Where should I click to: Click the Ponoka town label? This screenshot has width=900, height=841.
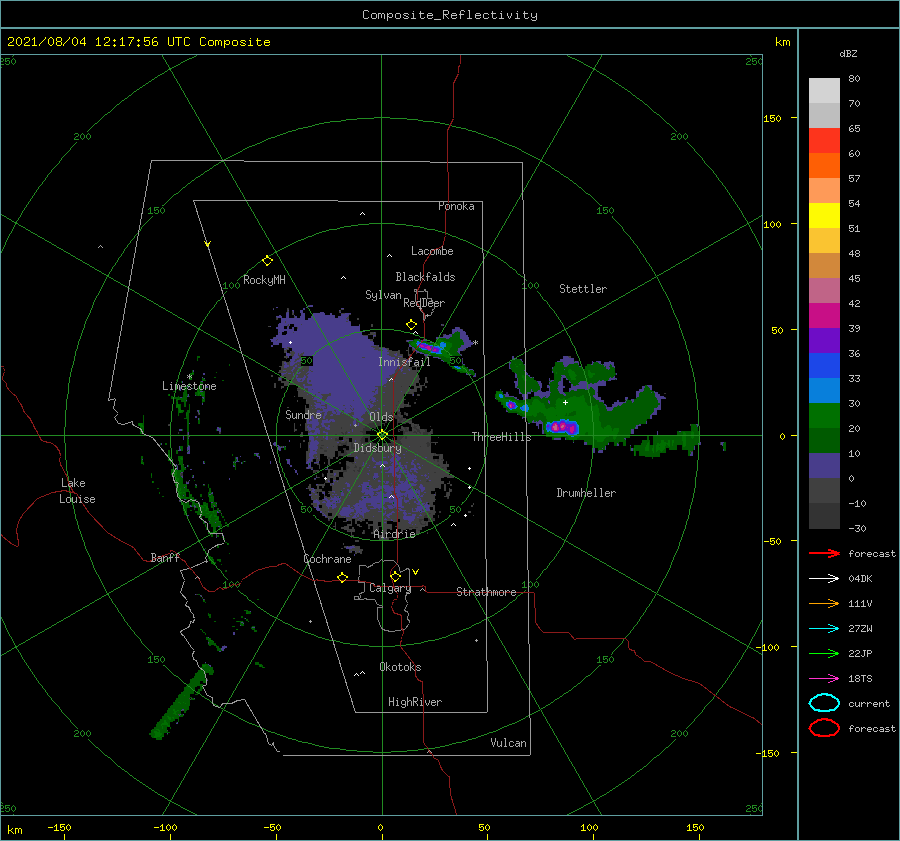pos(456,206)
